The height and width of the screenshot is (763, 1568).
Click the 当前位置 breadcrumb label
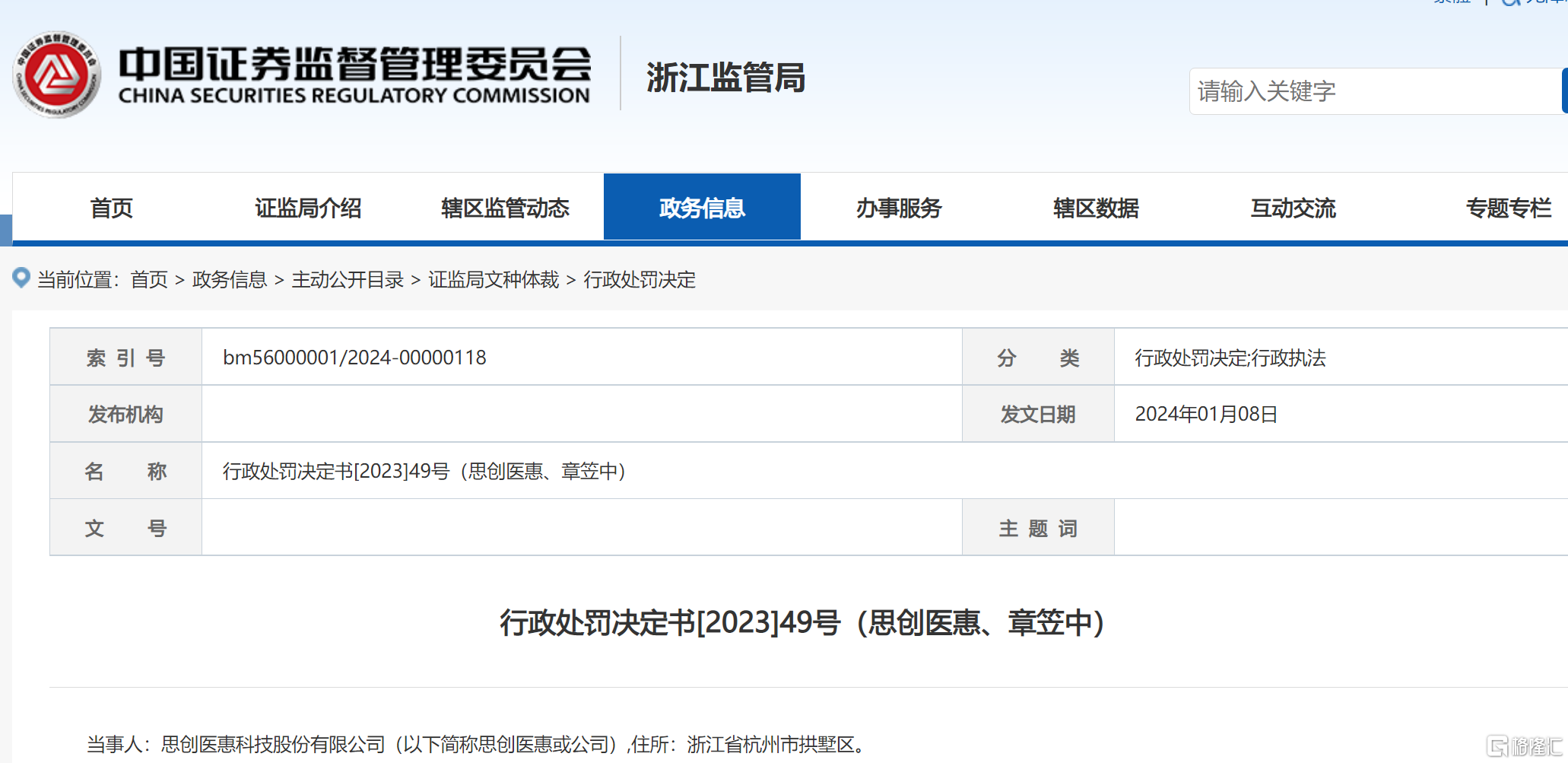[x=78, y=280]
